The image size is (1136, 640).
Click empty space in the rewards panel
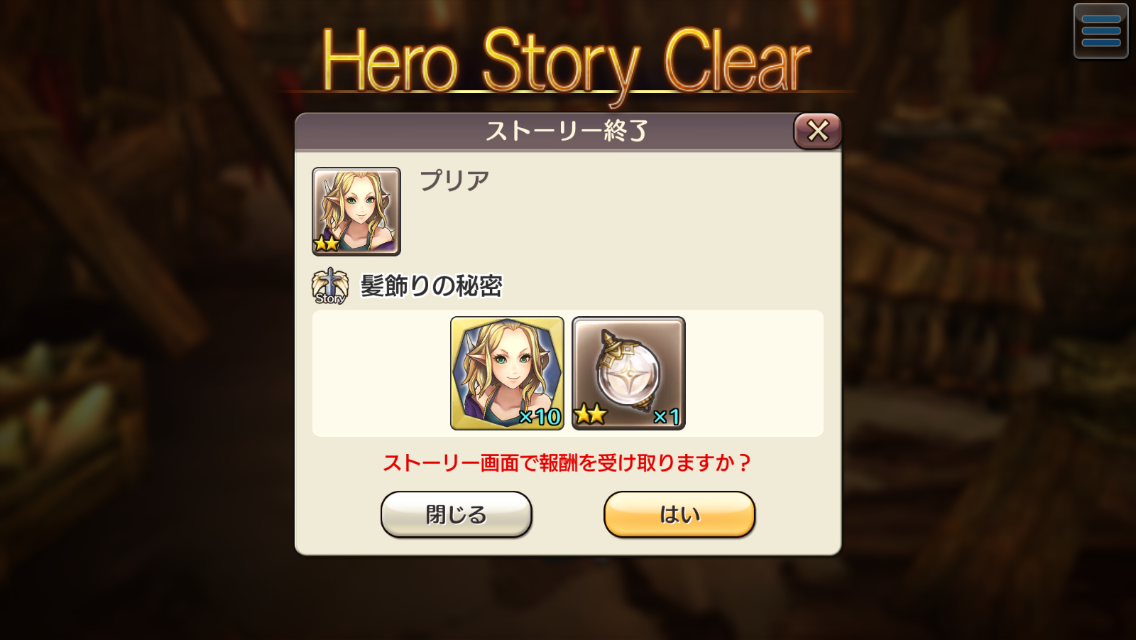pos(753,373)
